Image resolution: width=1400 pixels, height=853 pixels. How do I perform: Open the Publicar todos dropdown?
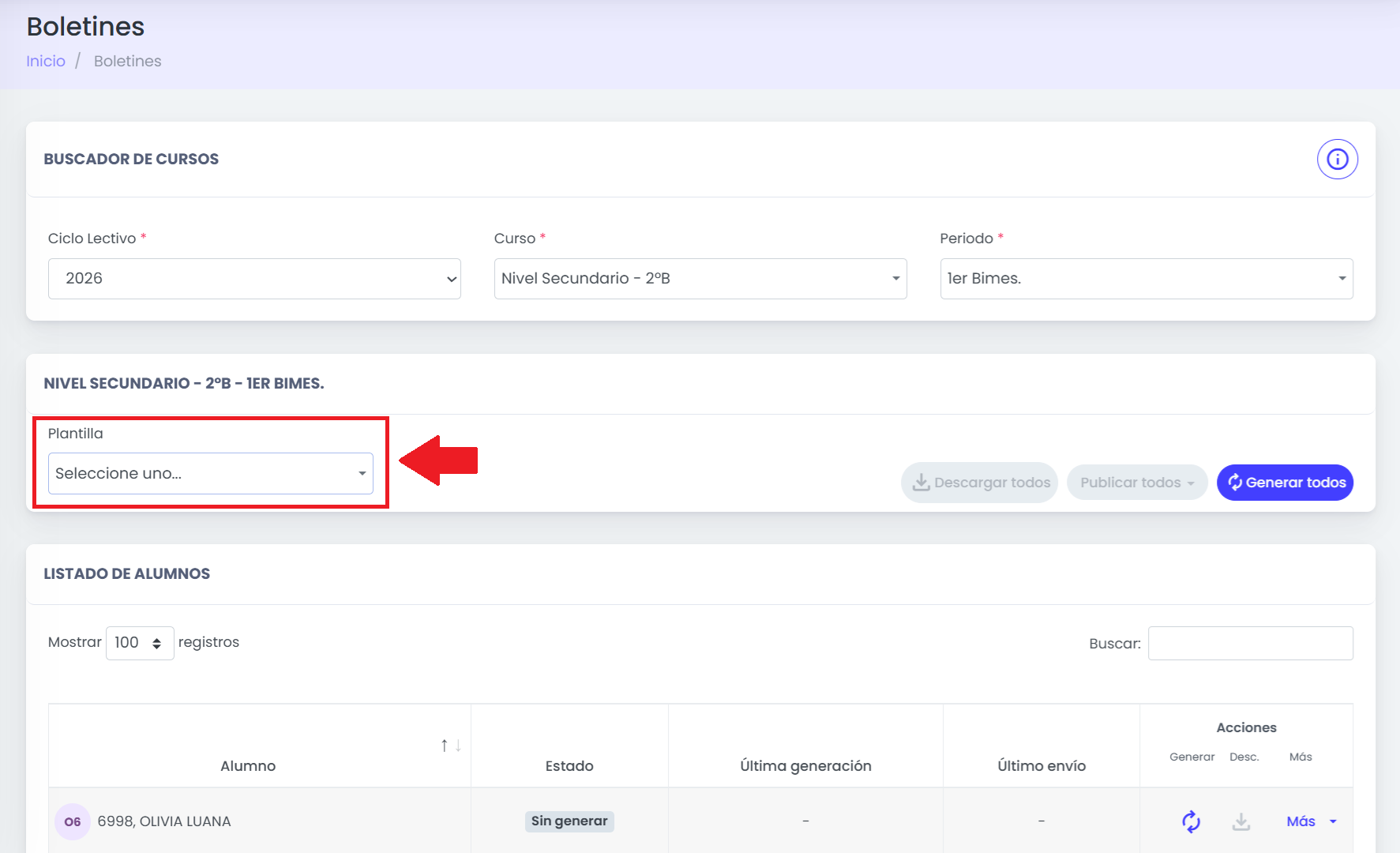pos(1137,483)
